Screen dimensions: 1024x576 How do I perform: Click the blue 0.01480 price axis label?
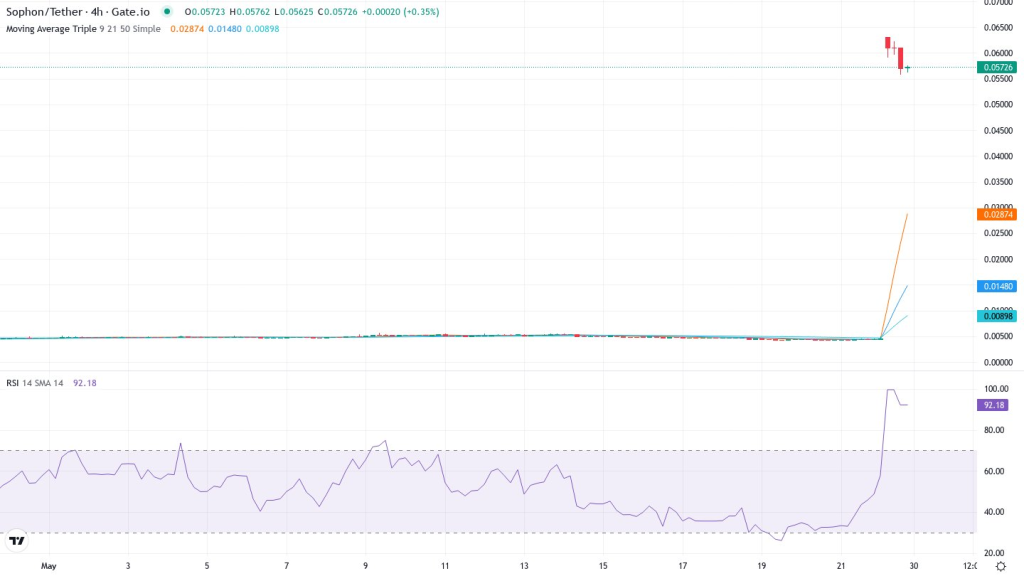point(997,286)
